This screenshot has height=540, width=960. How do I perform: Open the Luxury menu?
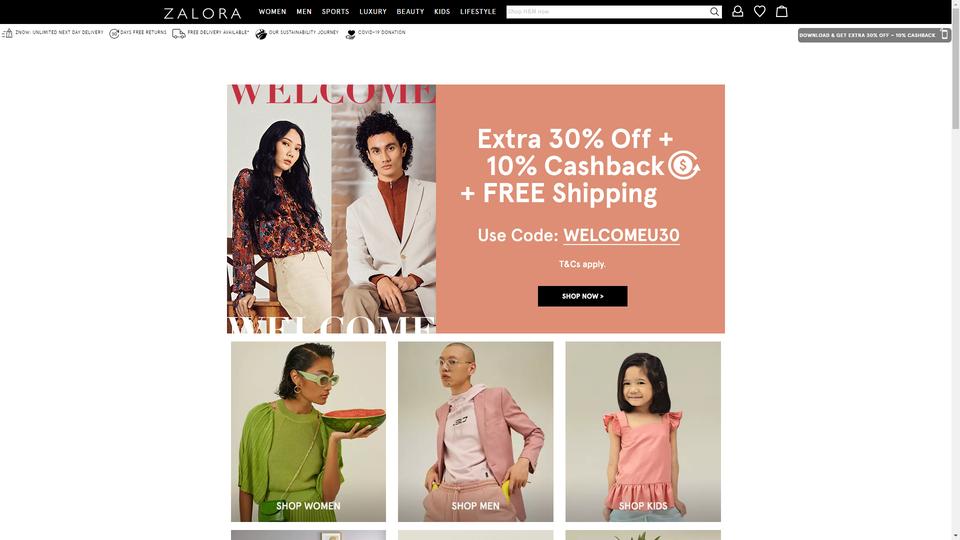[x=373, y=12]
